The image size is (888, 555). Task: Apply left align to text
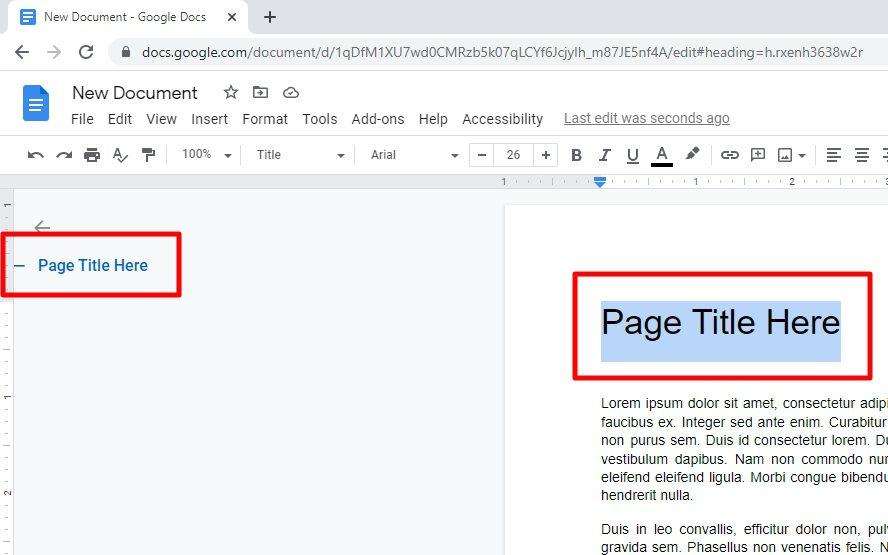tap(833, 155)
